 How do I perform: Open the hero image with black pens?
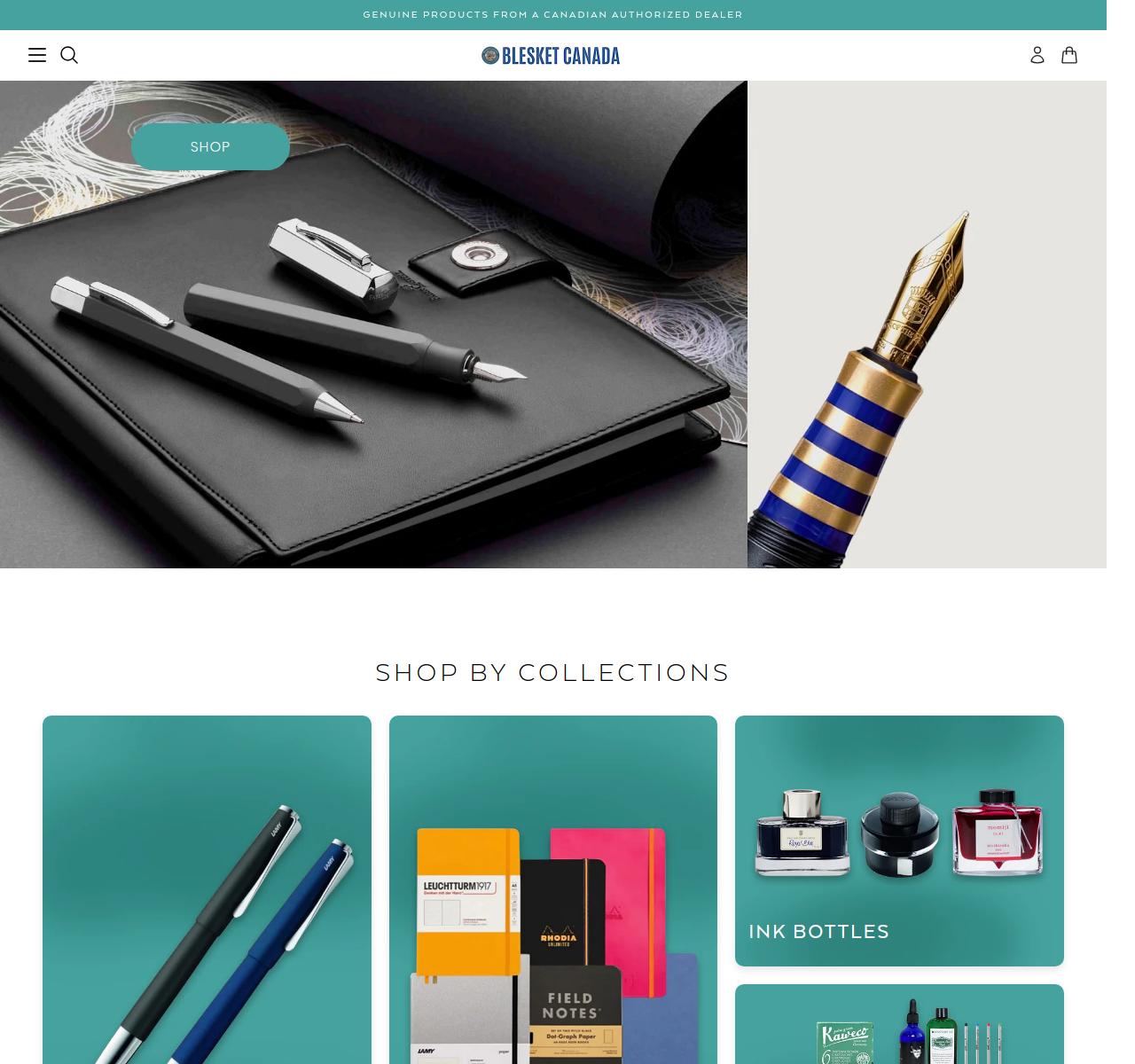point(373,325)
